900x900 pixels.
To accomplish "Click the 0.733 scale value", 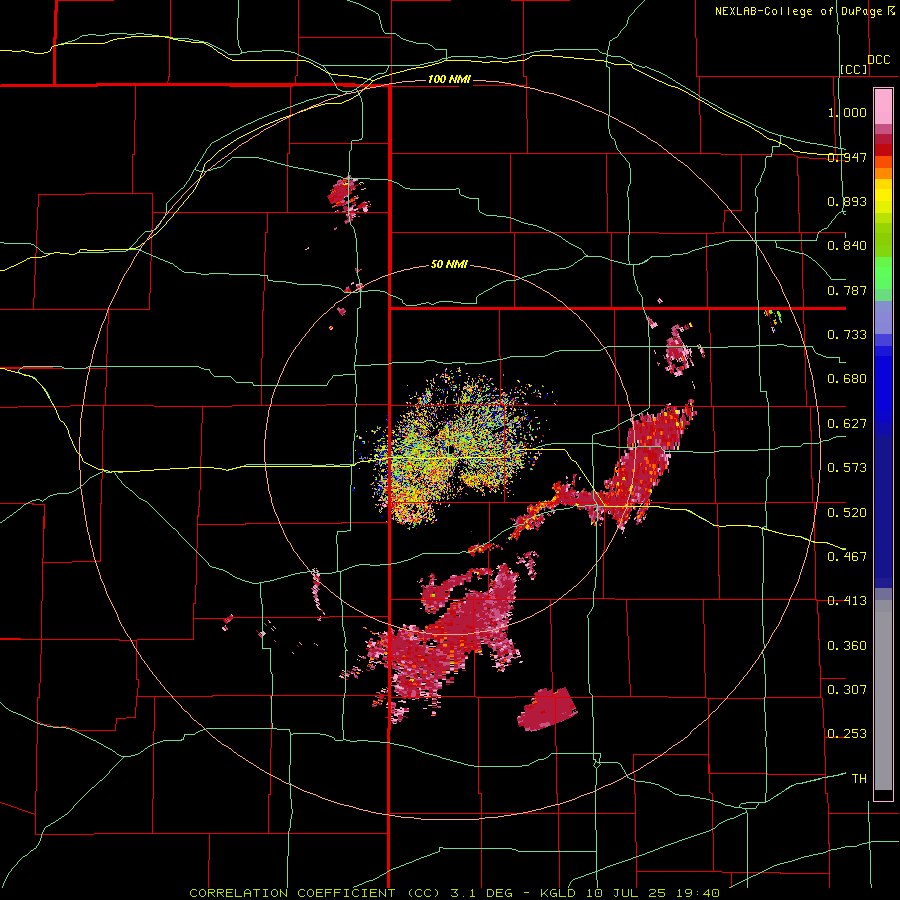I will pos(847,335).
